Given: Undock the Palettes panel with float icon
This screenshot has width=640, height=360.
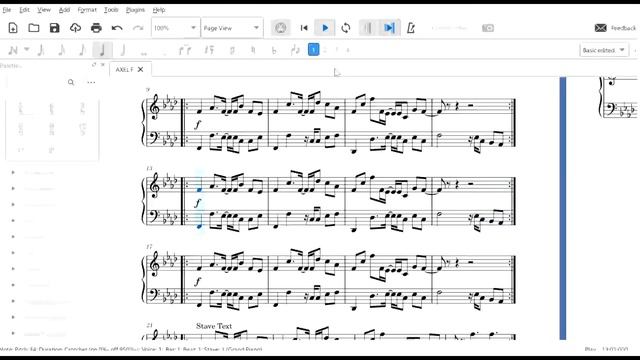Looking at the screenshot, I should [94, 64].
